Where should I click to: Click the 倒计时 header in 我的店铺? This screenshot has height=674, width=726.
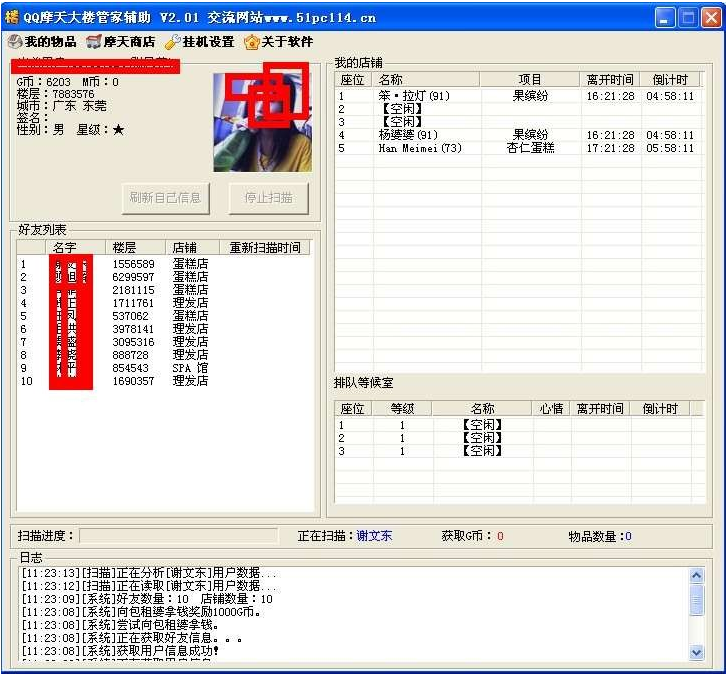(669, 80)
